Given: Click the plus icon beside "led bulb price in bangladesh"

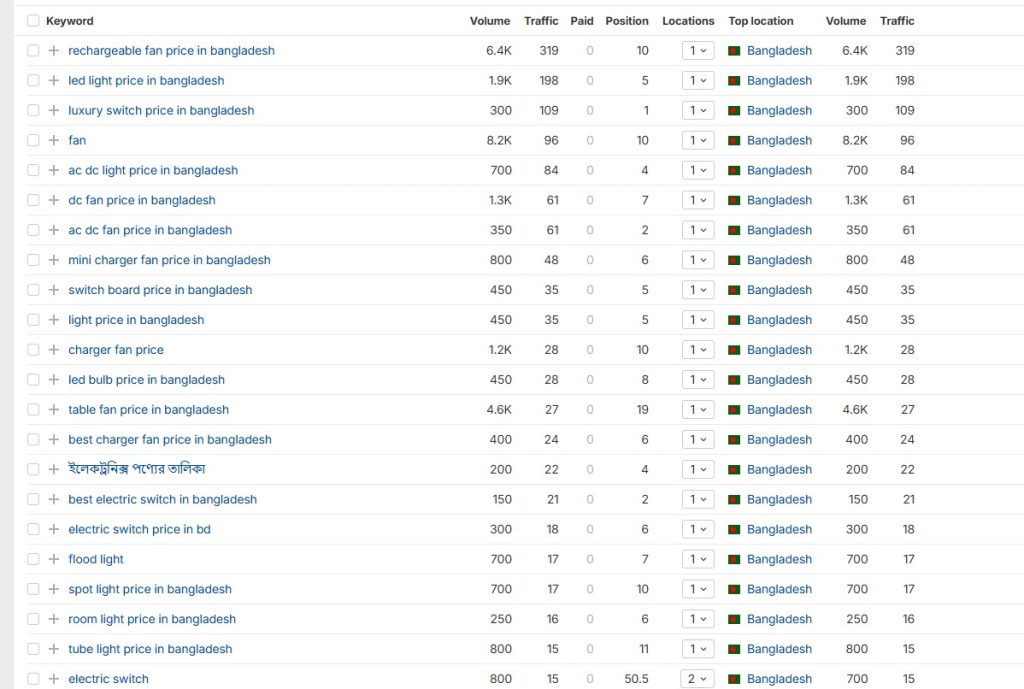Looking at the screenshot, I should pos(54,380).
